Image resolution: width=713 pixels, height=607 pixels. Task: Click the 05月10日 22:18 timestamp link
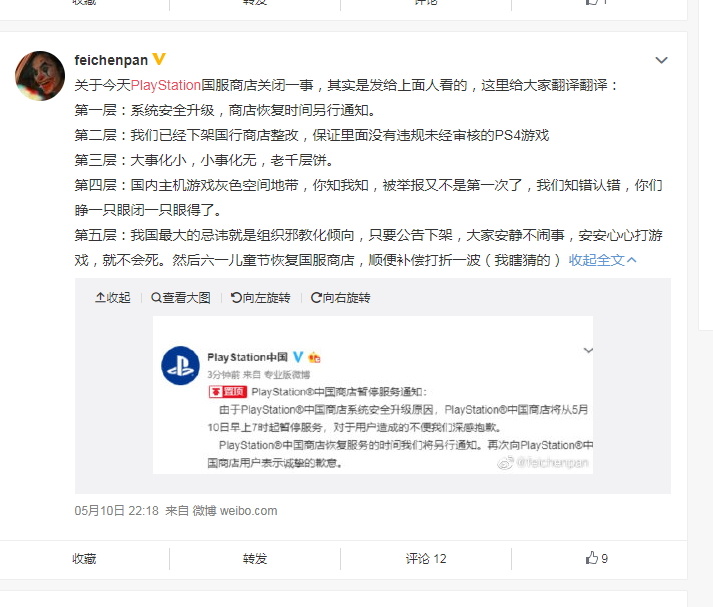pyautogui.click(x=116, y=511)
